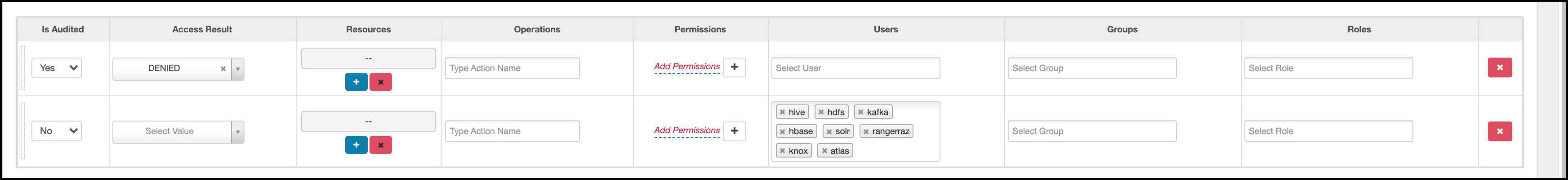
Task: Open the Is Audited dropdown showing Yes
Action: pyautogui.click(x=57, y=68)
